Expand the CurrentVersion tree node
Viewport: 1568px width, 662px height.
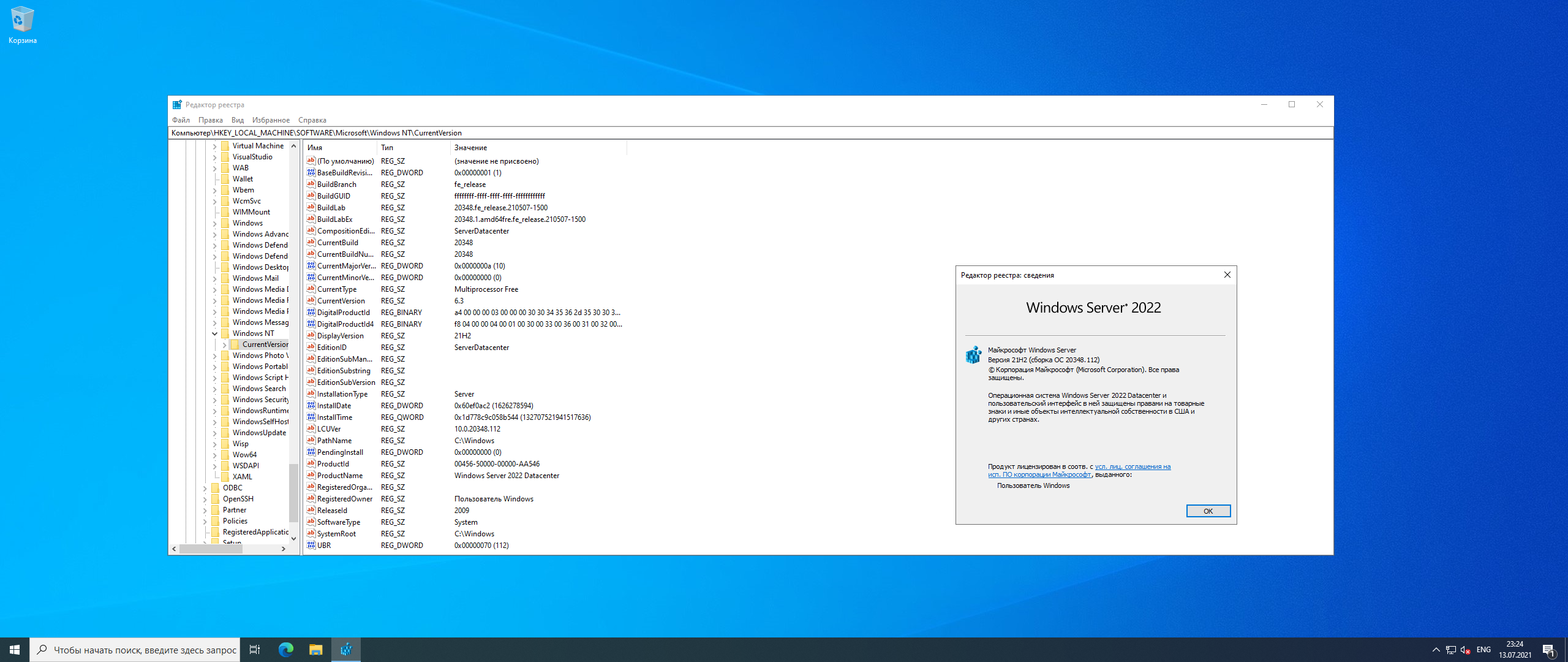pos(225,344)
